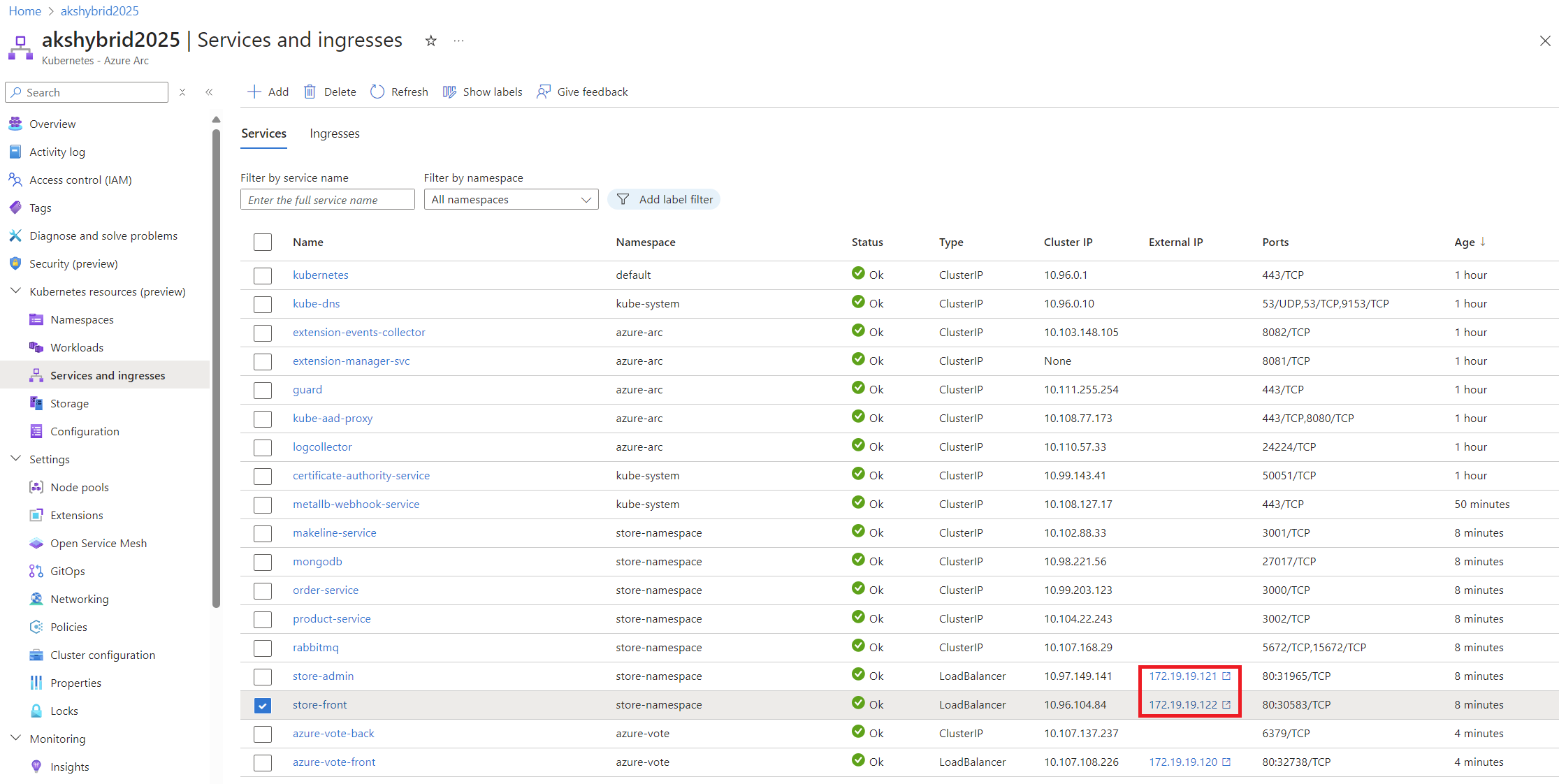Open Tags in the sidebar
The width and height of the screenshot is (1559, 784).
click(41, 208)
